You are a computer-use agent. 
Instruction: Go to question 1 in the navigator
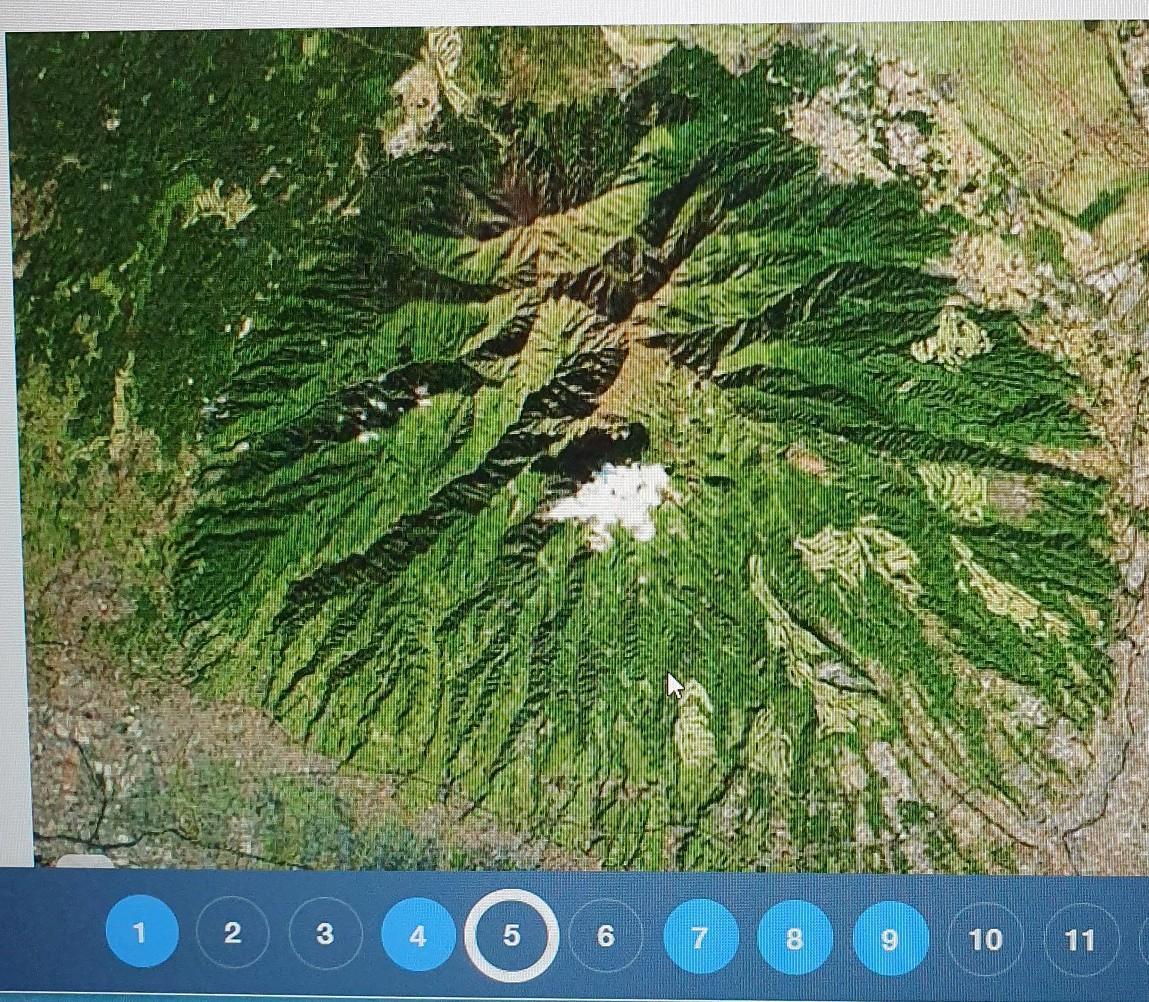141,932
